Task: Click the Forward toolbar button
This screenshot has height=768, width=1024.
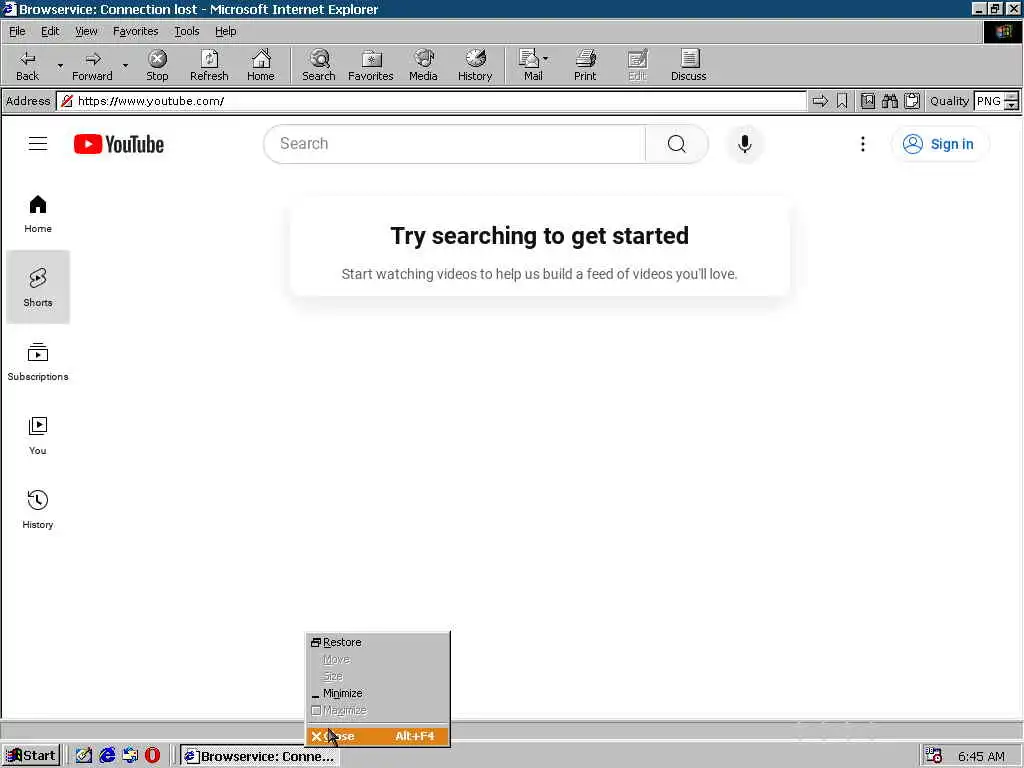Action: (x=92, y=65)
